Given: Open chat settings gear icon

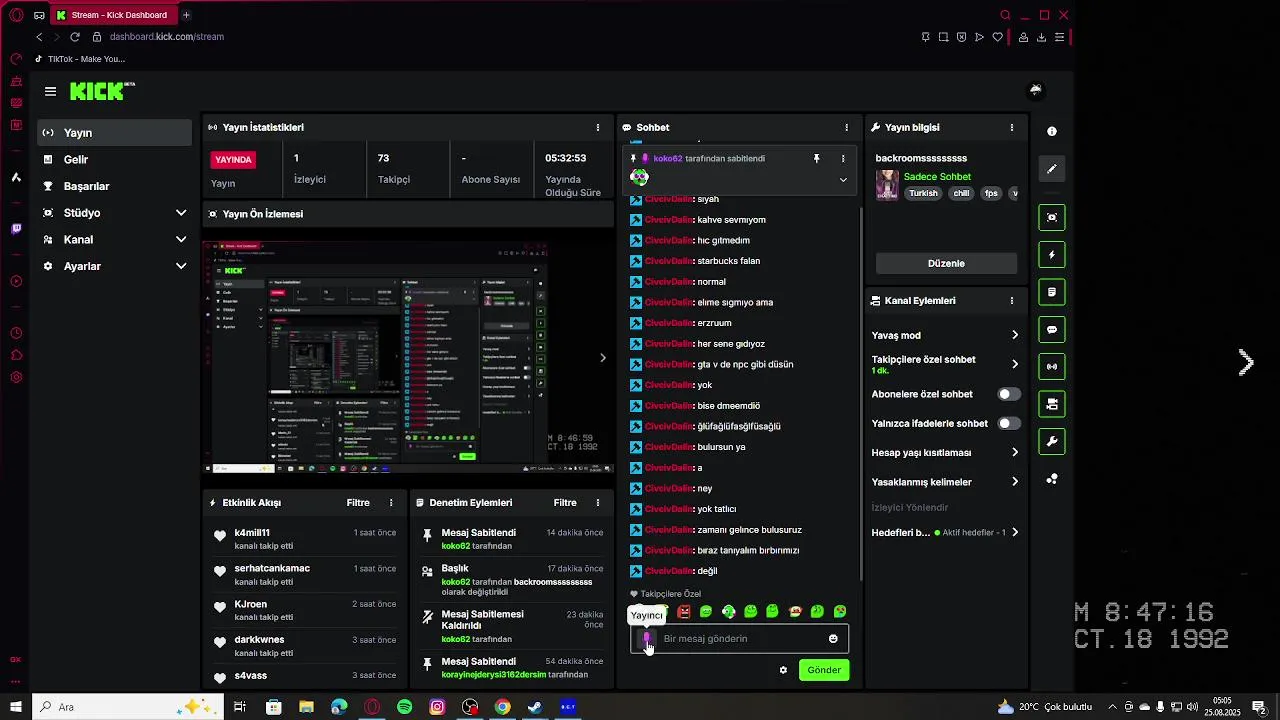Looking at the screenshot, I should pyautogui.click(x=783, y=670).
